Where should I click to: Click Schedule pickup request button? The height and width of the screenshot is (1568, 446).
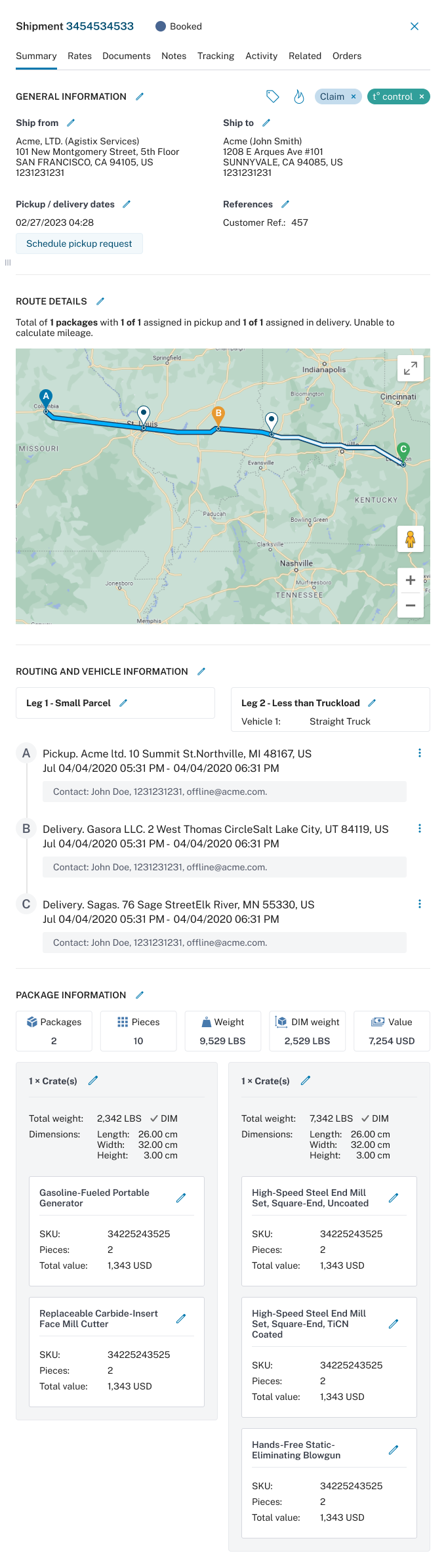coord(79,244)
